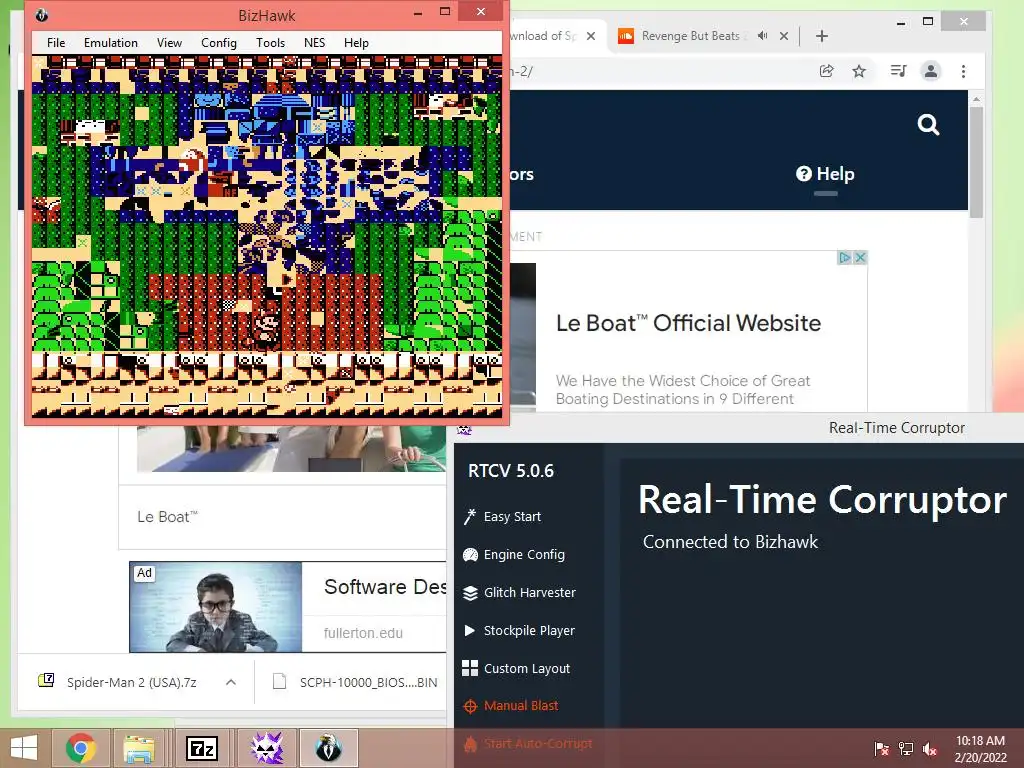Bookmark this page with star icon
The image size is (1024, 768).
pos(859,71)
